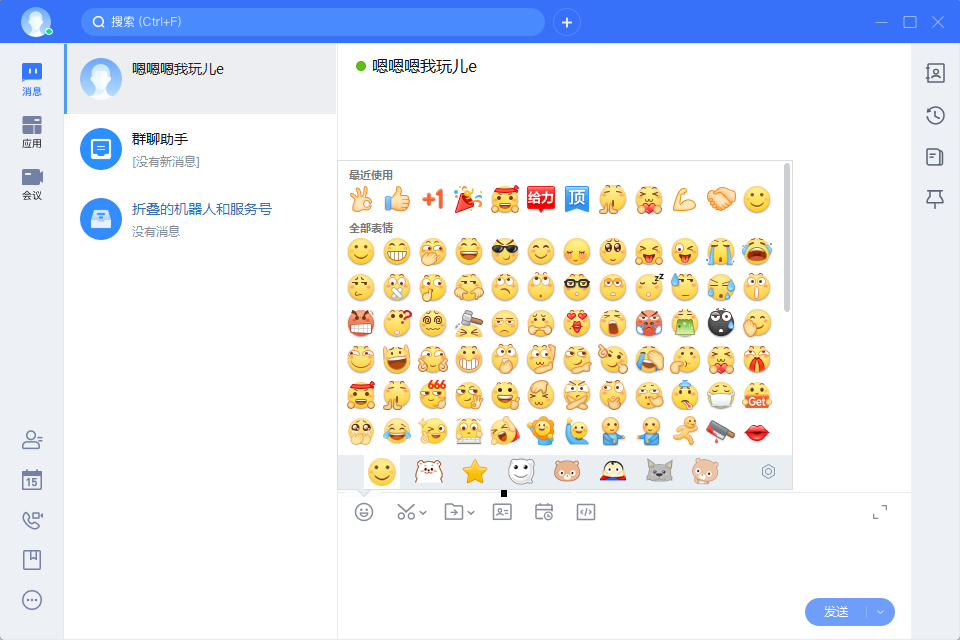960x640 pixels.
Task: Insert the face mask emoji
Action: [721, 396]
